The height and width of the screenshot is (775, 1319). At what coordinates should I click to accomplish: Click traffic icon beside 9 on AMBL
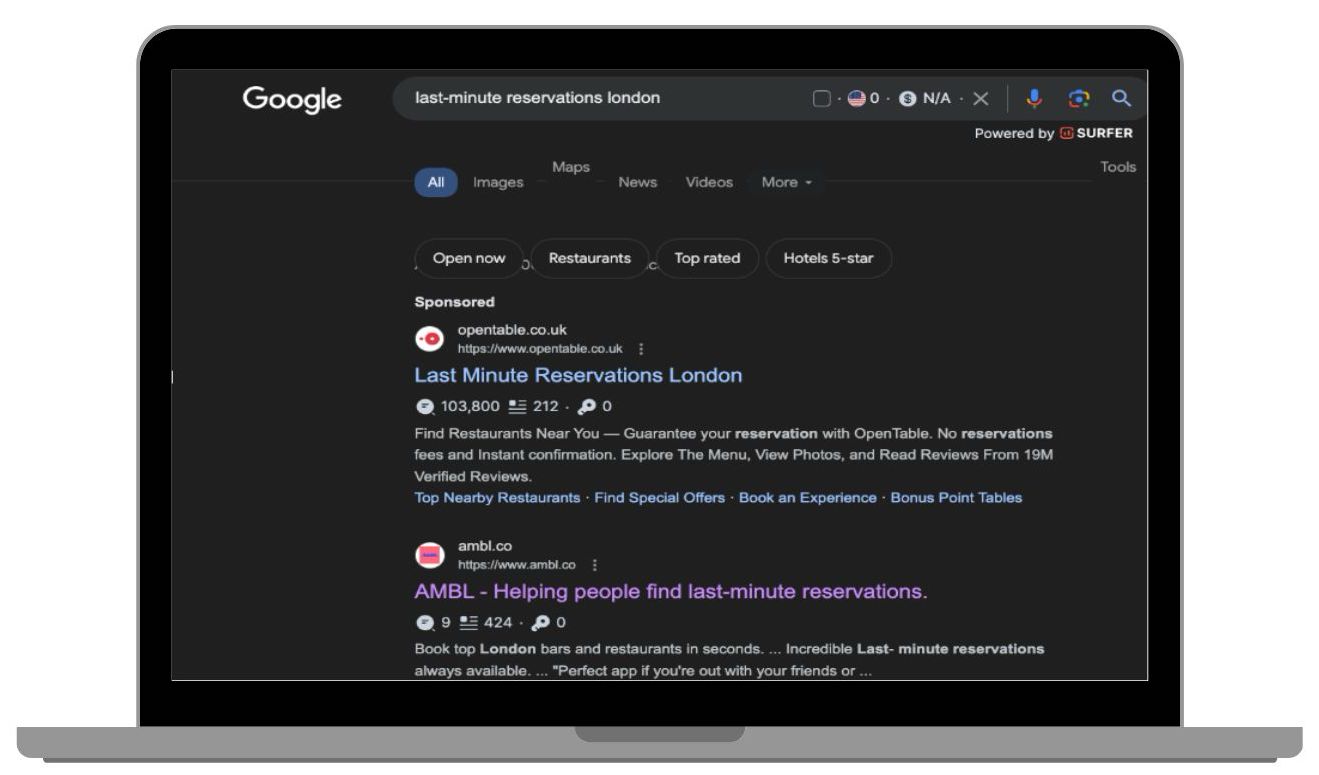click(x=424, y=622)
